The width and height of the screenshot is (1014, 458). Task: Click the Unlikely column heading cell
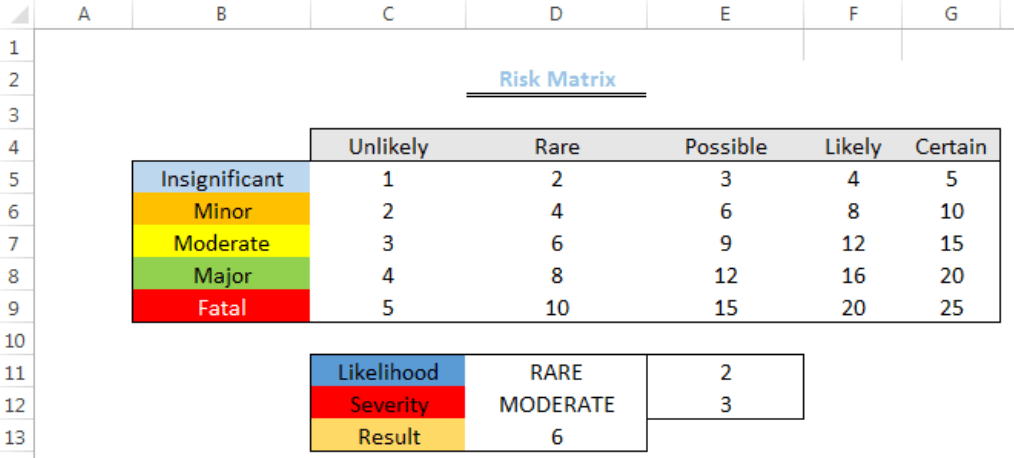click(387, 147)
